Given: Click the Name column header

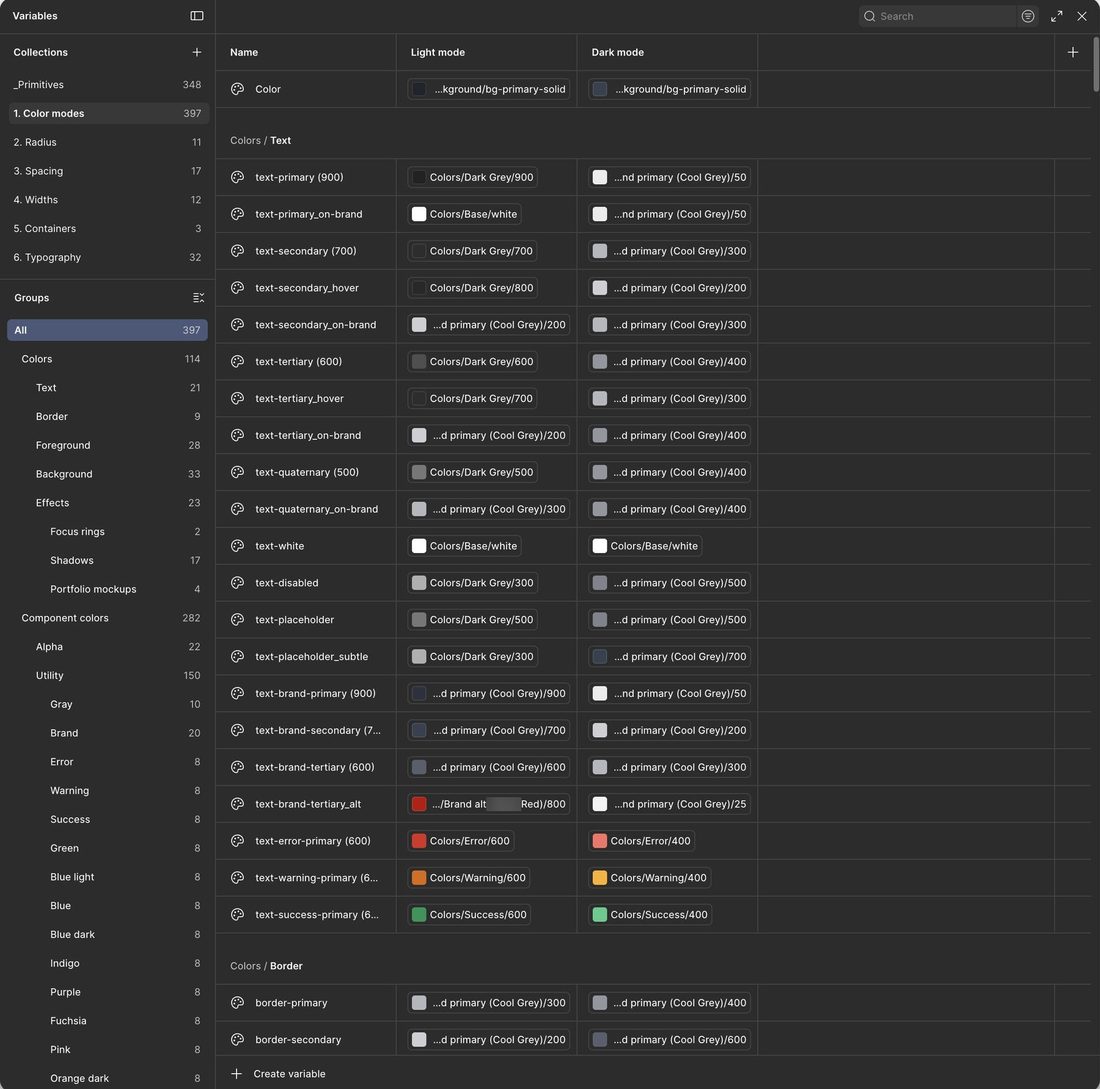Looking at the screenshot, I should click(x=243, y=52).
